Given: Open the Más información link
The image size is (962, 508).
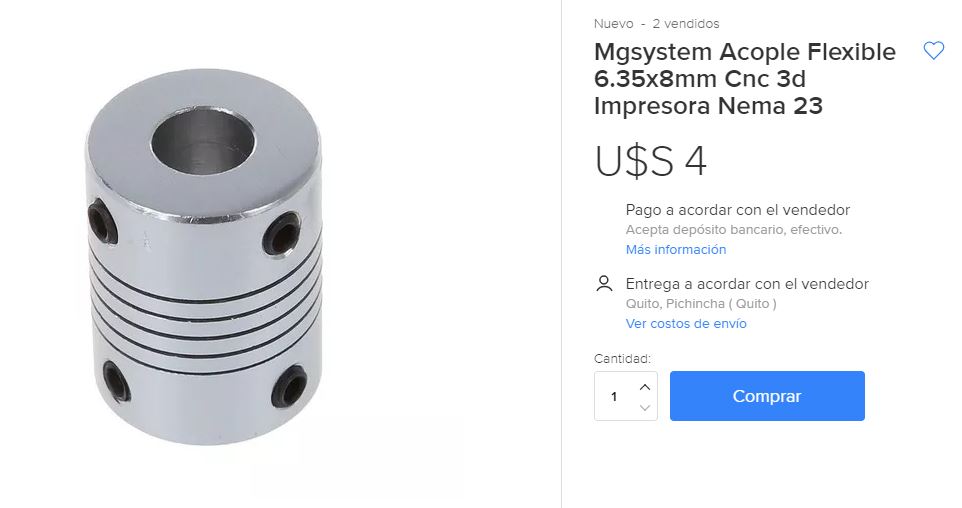Looking at the screenshot, I should tap(675, 250).
